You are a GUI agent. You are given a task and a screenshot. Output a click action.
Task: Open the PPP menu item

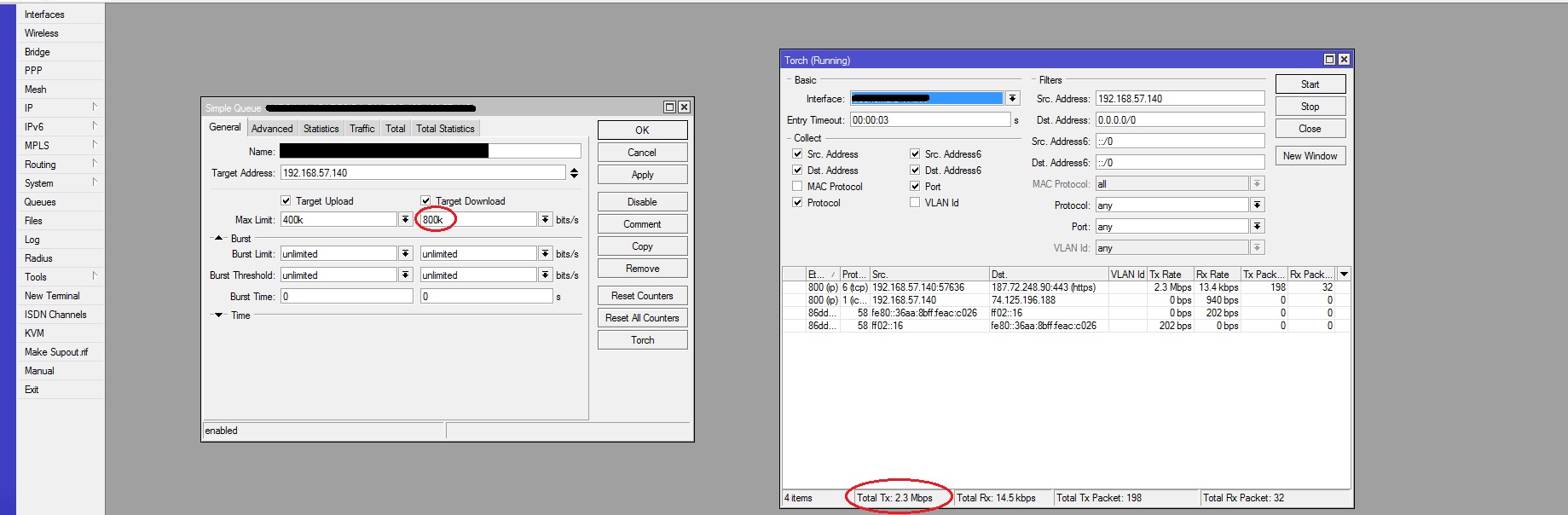point(33,71)
